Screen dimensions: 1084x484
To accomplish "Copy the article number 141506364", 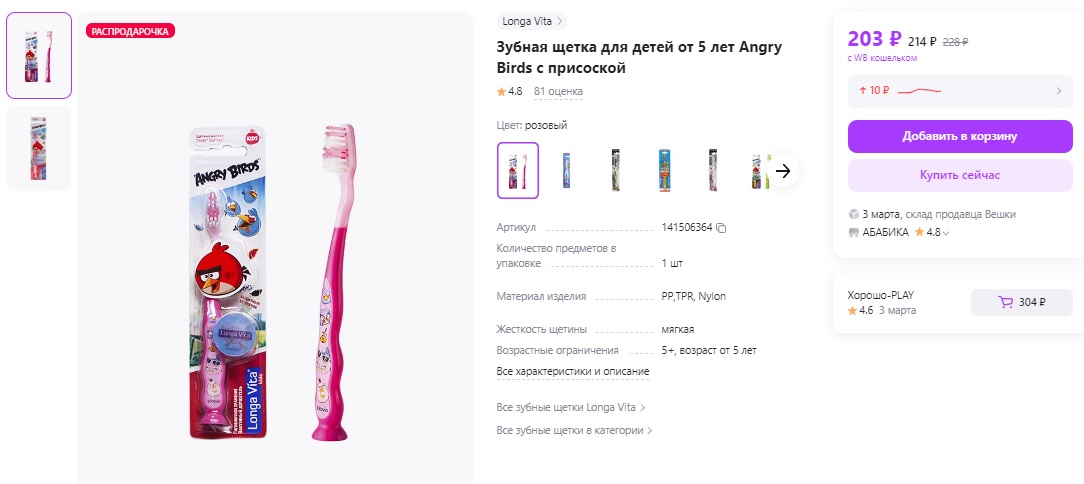I will [x=721, y=228].
